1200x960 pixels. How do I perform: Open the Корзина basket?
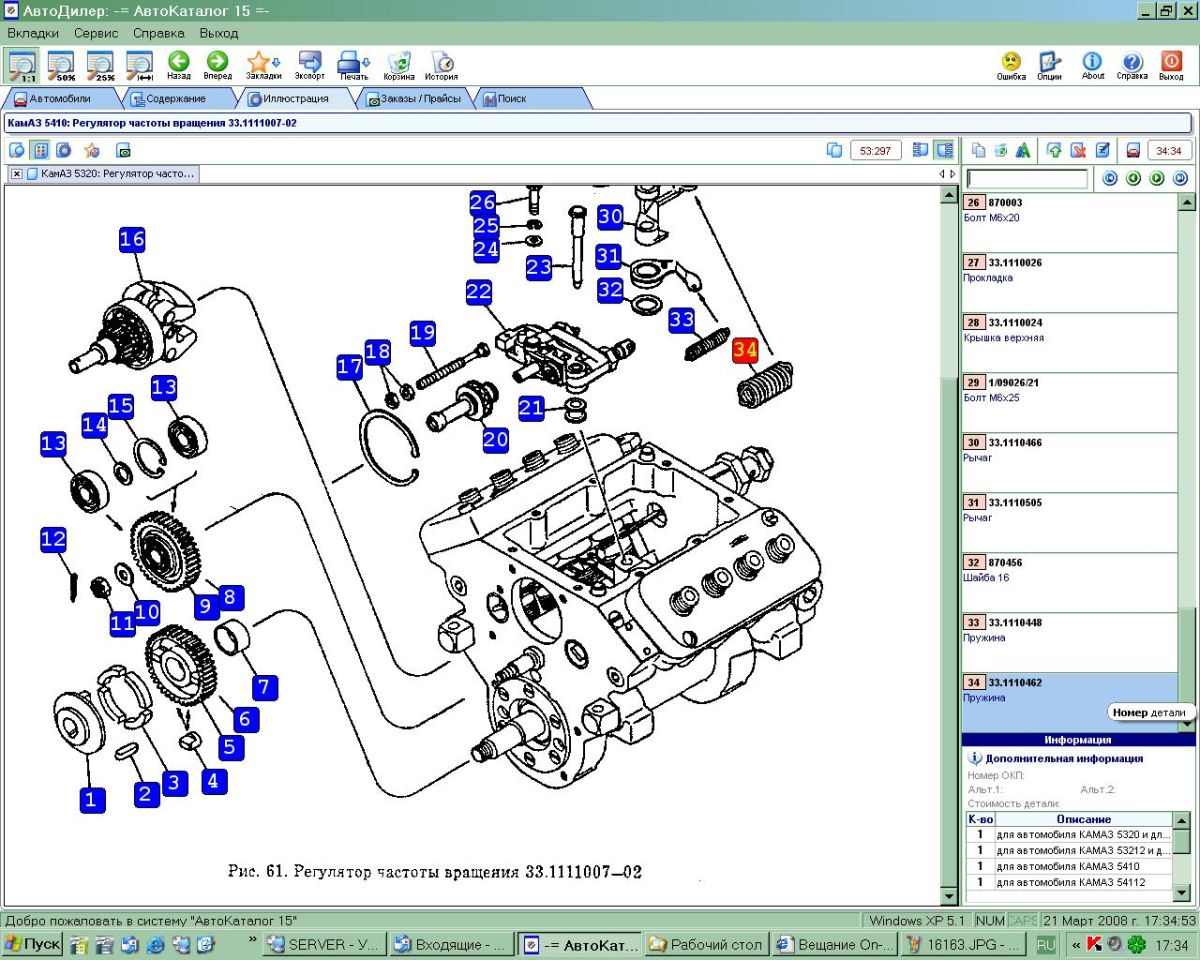(399, 65)
